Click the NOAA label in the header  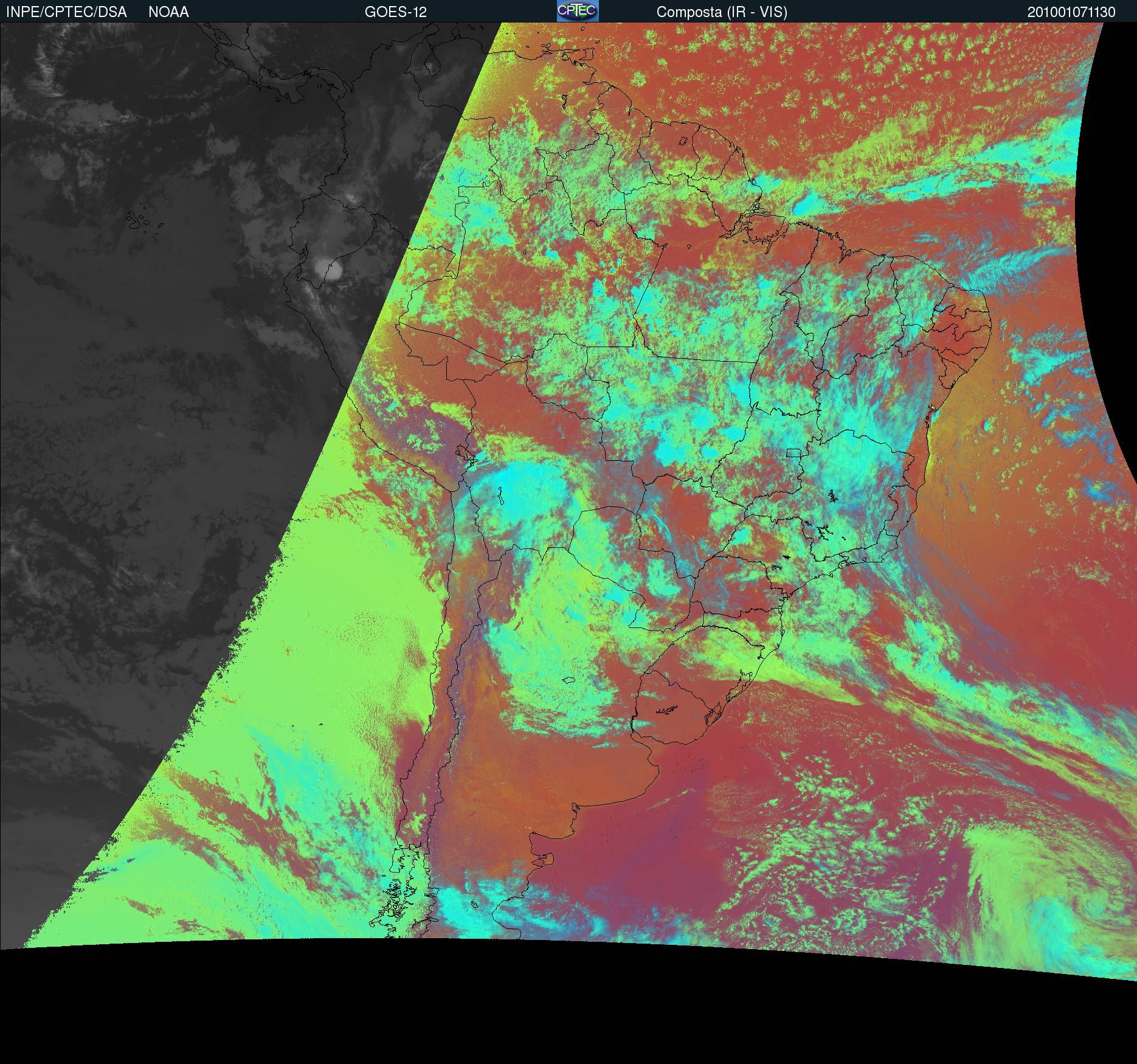pyautogui.click(x=168, y=12)
